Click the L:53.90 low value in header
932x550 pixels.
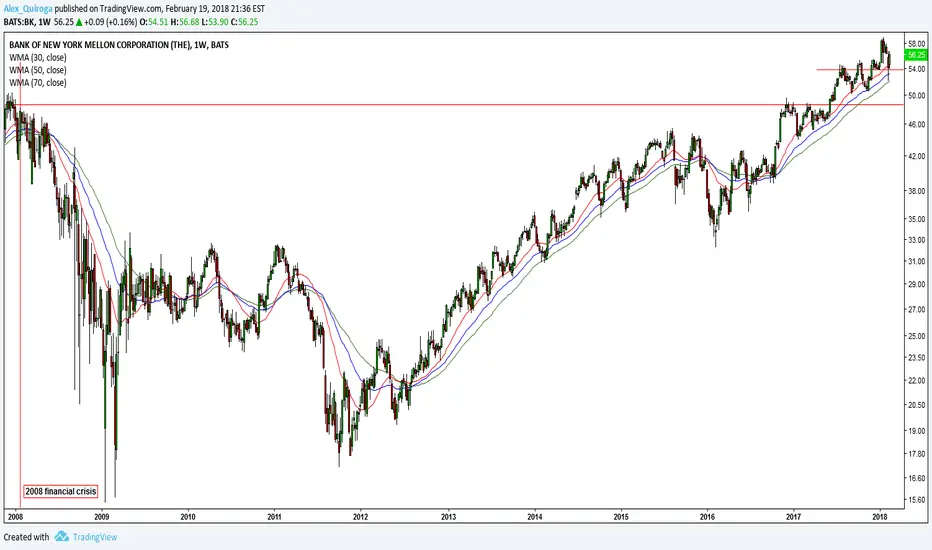pos(215,22)
